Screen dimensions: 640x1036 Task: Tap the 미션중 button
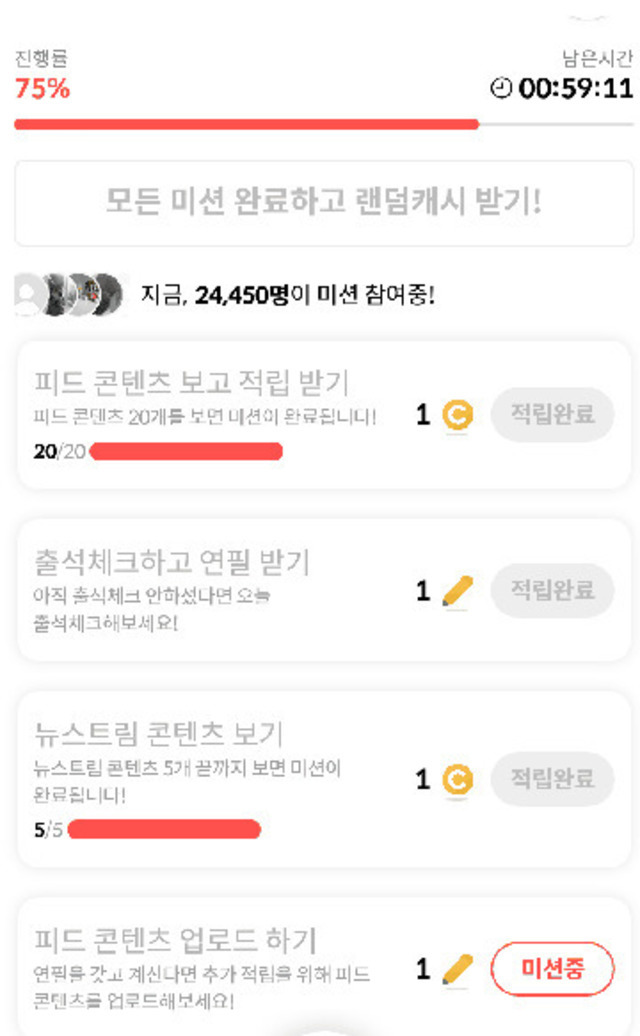(x=552, y=968)
